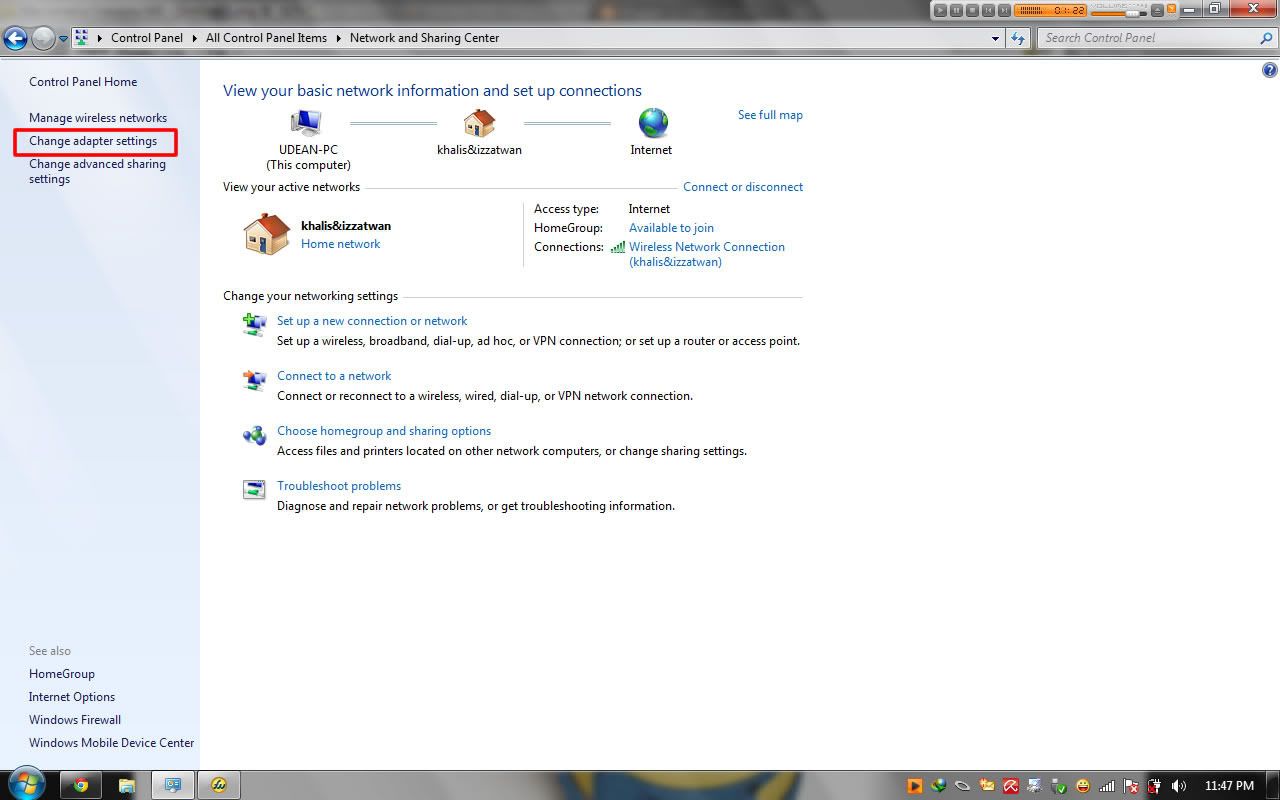
Task: Open Change adapter settings
Action: coord(93,141)
